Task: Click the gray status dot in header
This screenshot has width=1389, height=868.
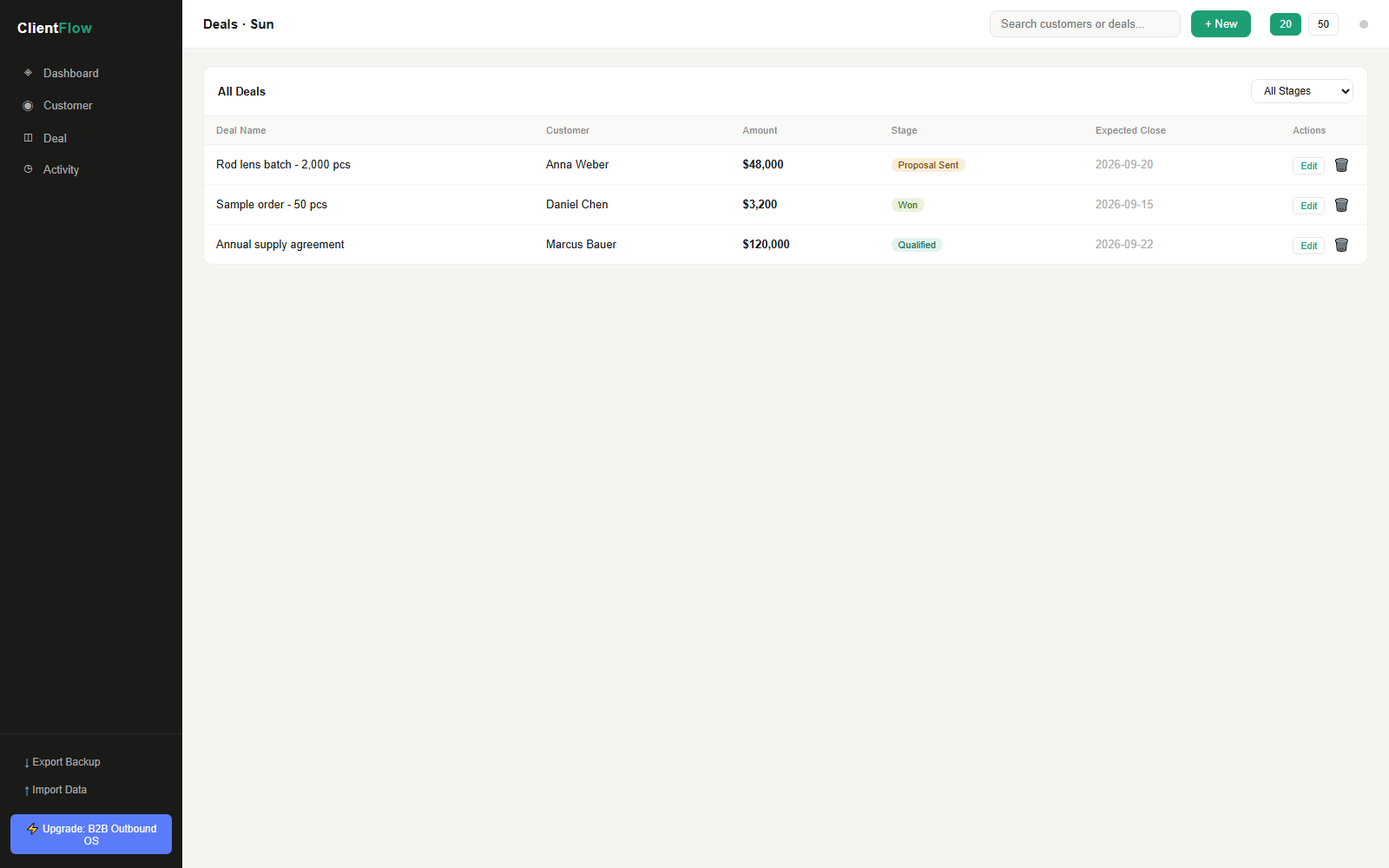Action: point(1364,24)
